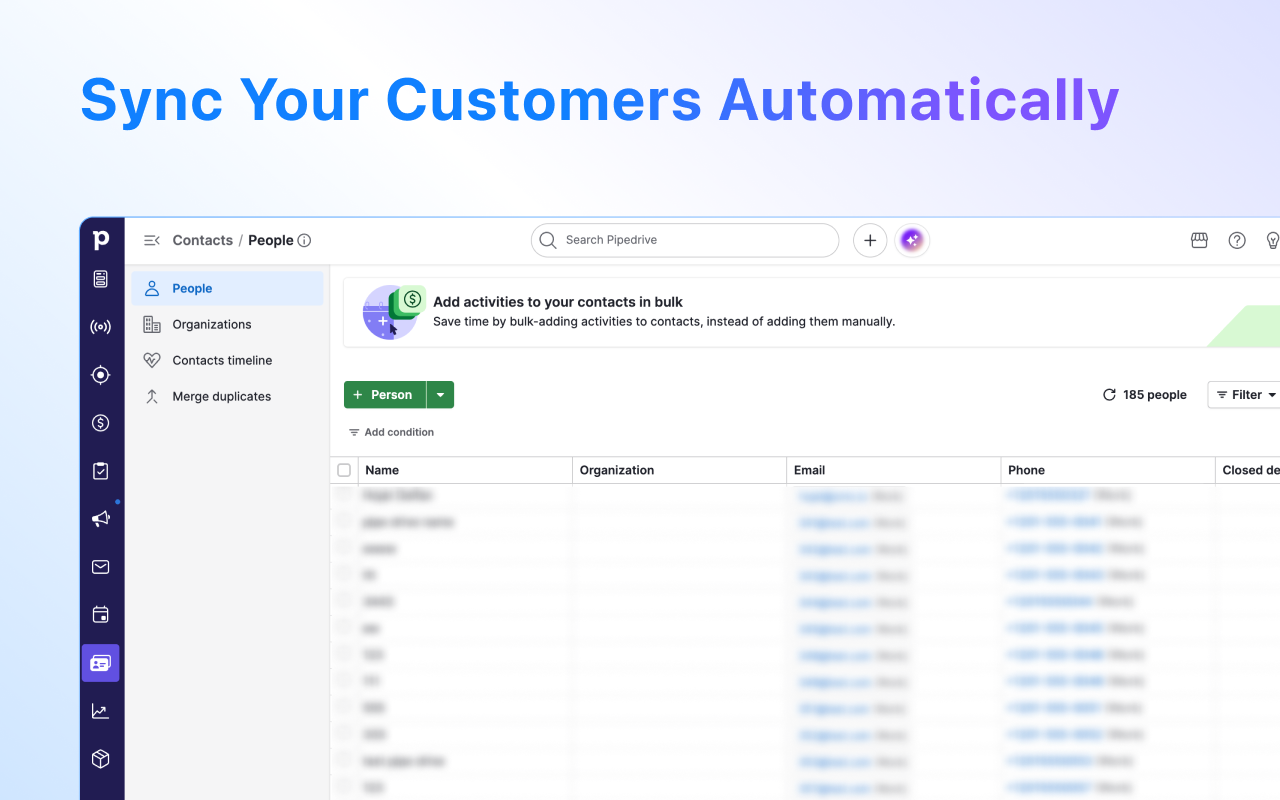Sort by the Phone column header
Viewport: 1280px width, 800px height.
pyautogui.click(x=1108, y=470)
